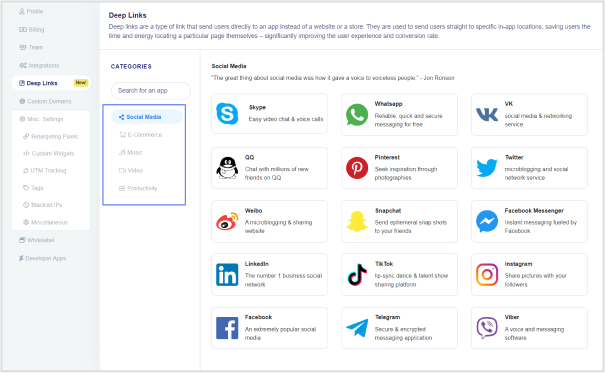Click the TikTok logo icon
605x373 pixels.
357,275
